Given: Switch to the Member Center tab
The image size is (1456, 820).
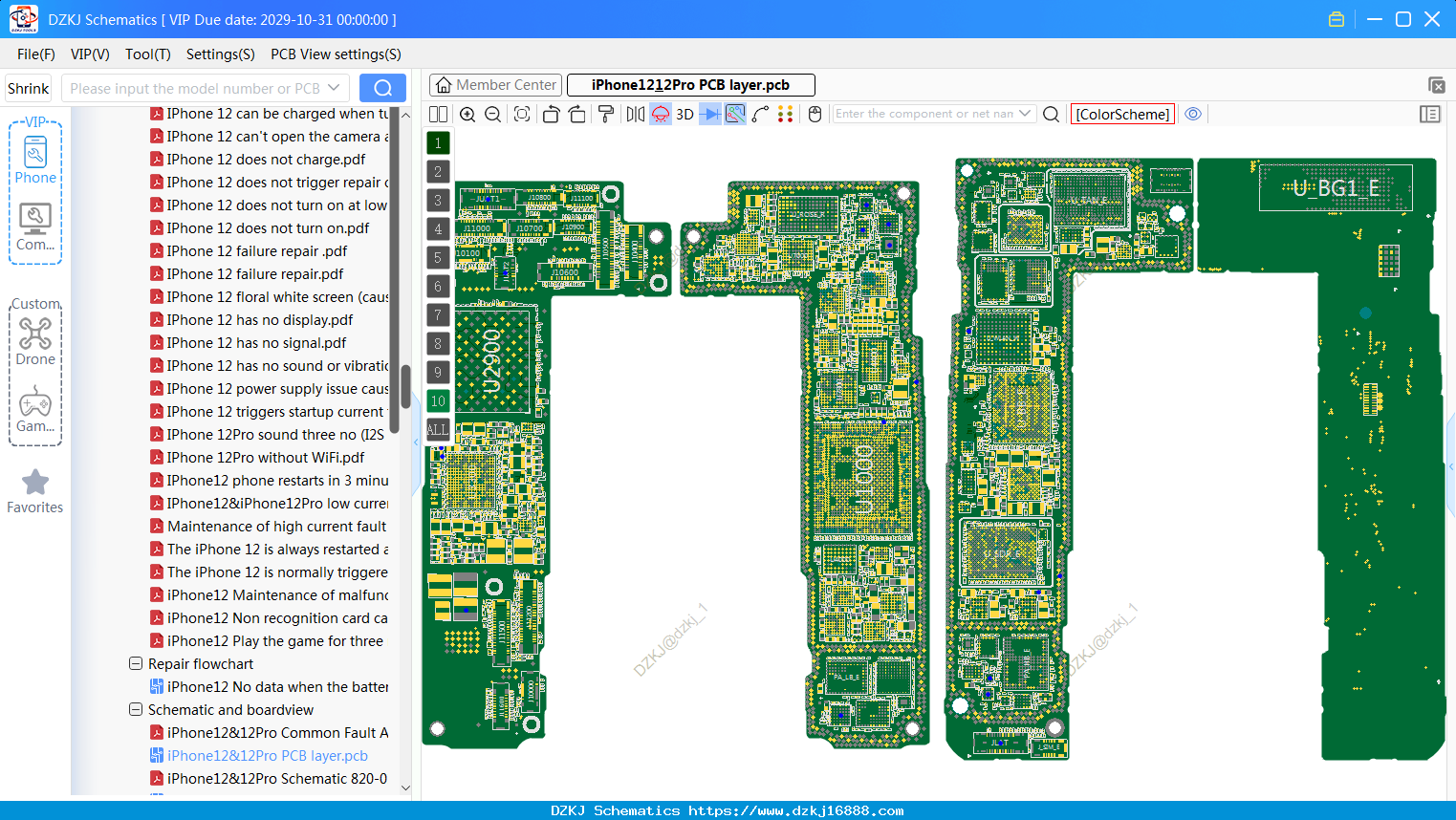Looking at the screenshot, I should coord(495,85).
